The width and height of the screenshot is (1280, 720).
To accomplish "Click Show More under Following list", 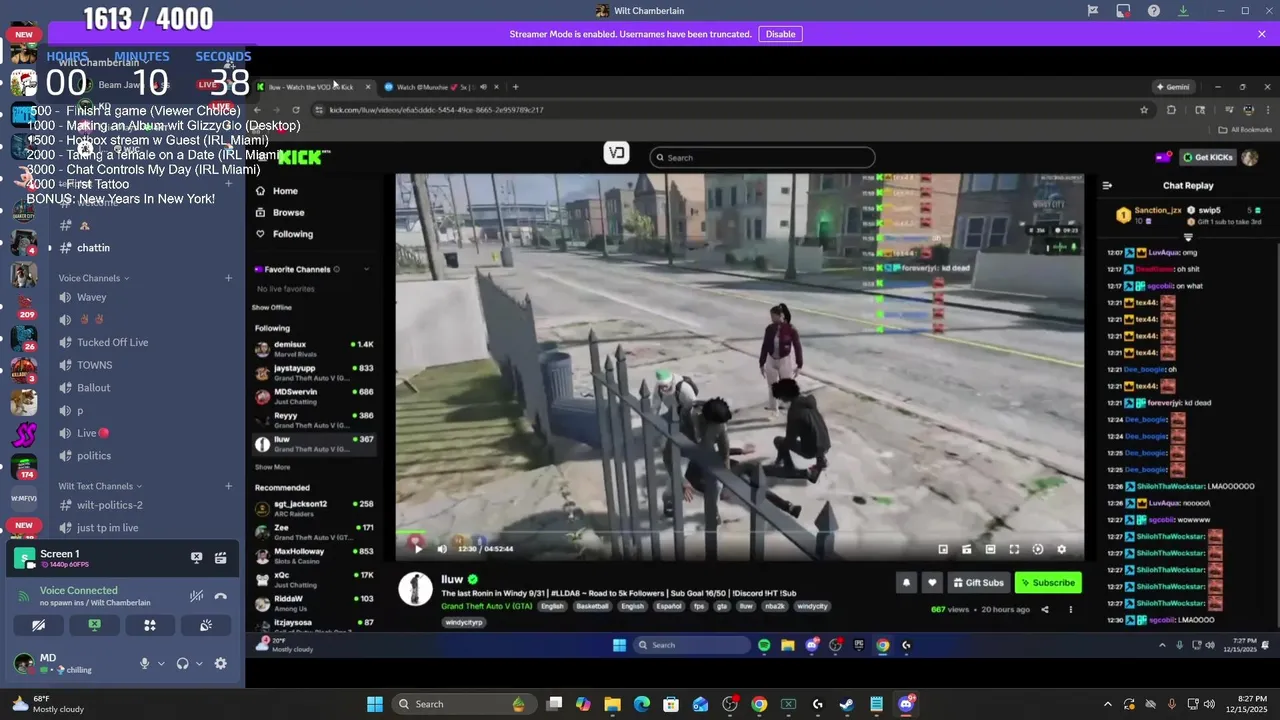I will coord(273,467).
